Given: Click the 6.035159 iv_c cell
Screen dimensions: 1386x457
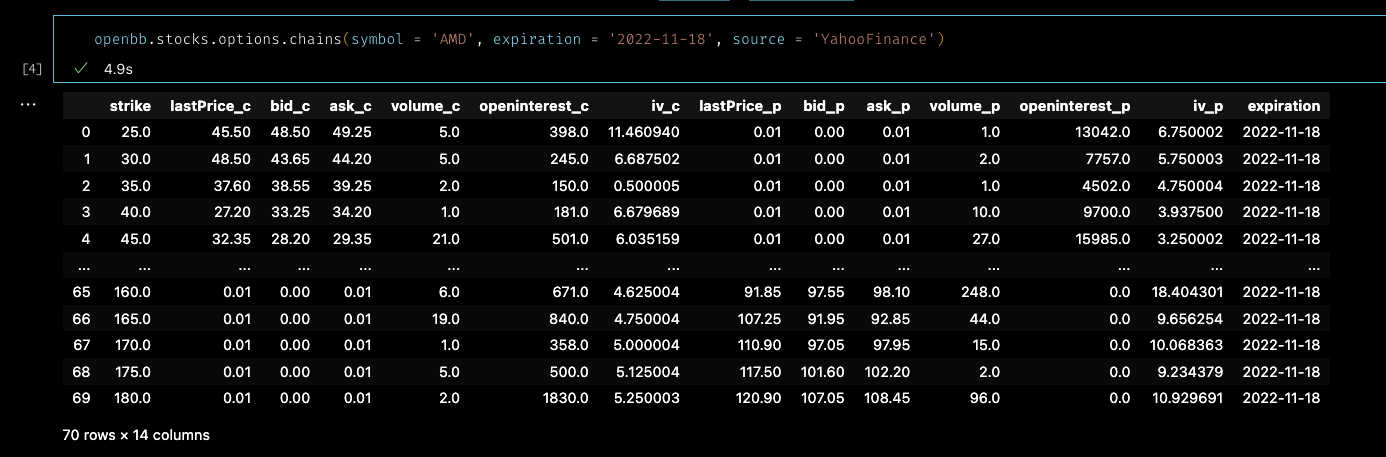Looking at the screenshot, I should [x=647, y=240].
